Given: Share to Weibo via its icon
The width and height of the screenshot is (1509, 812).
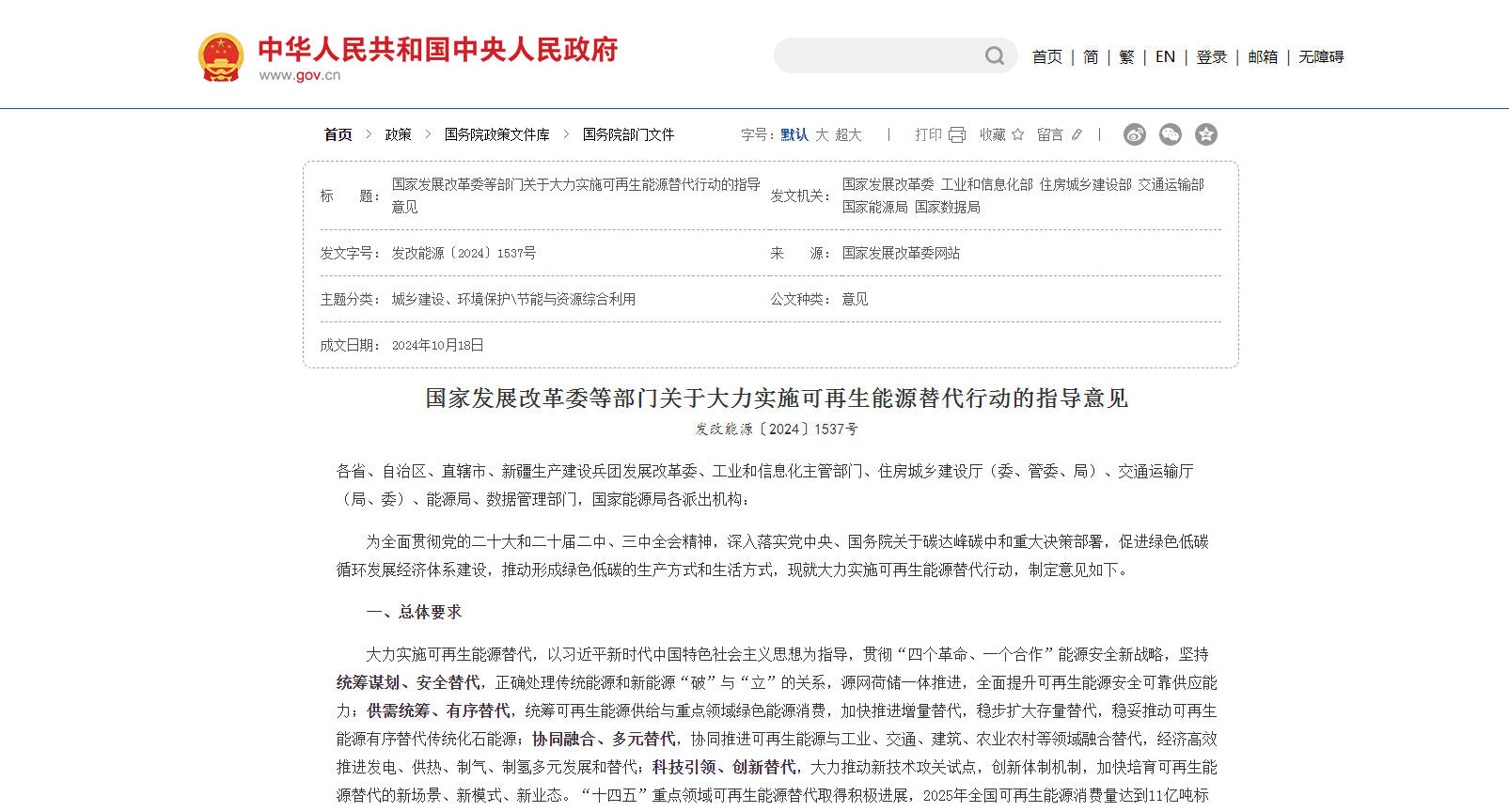Looking at the screenshot, I should point(1135,134).
